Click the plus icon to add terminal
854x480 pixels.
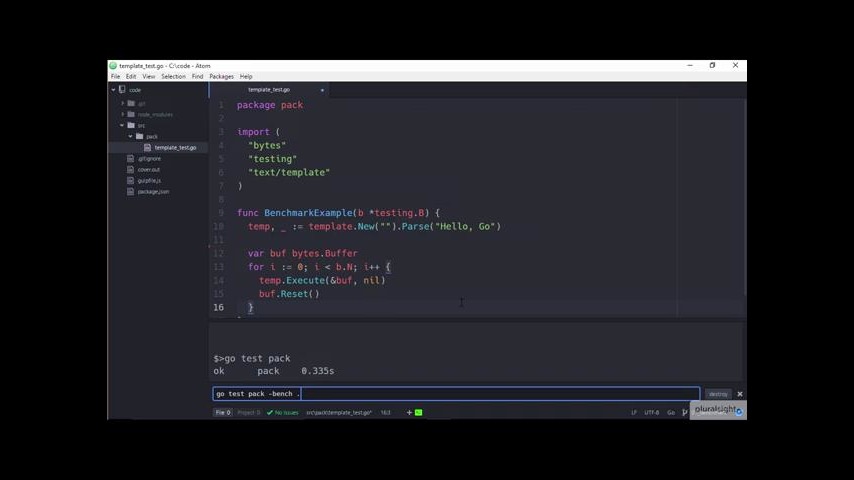[x=409, y=412]
